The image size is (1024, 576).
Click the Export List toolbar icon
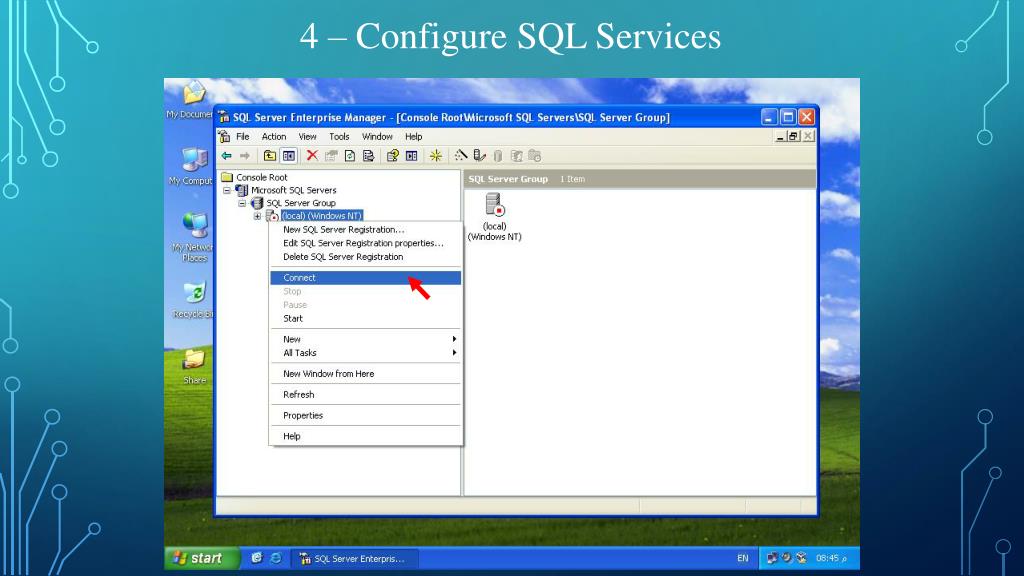[368, 155]
